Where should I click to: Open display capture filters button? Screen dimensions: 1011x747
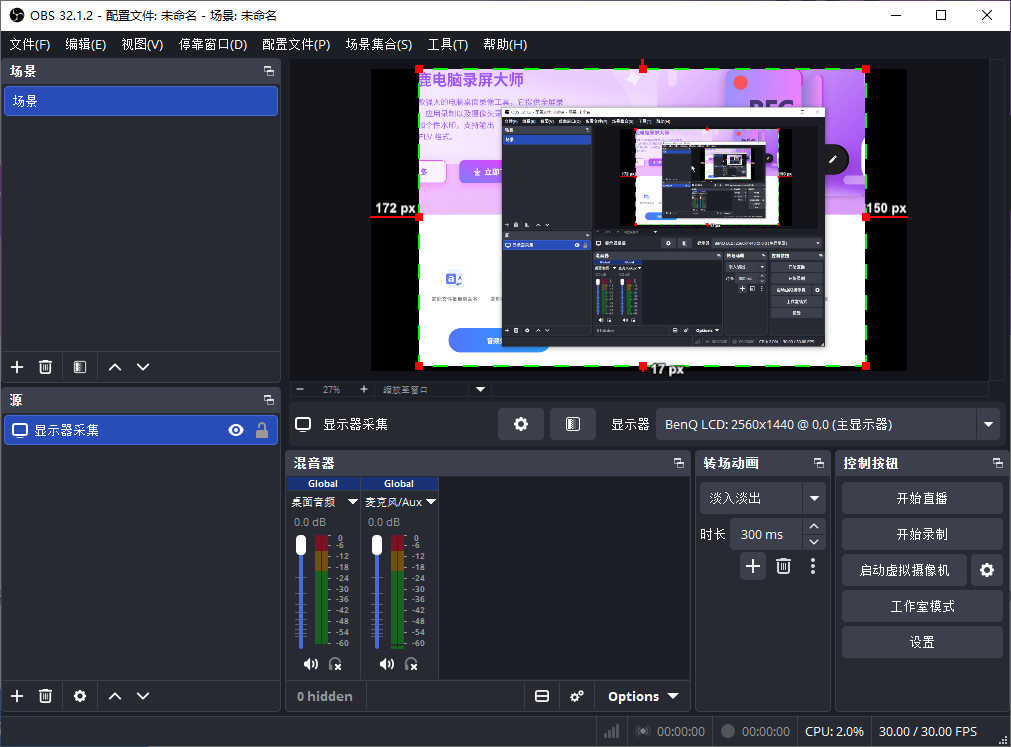click(573, 424)
